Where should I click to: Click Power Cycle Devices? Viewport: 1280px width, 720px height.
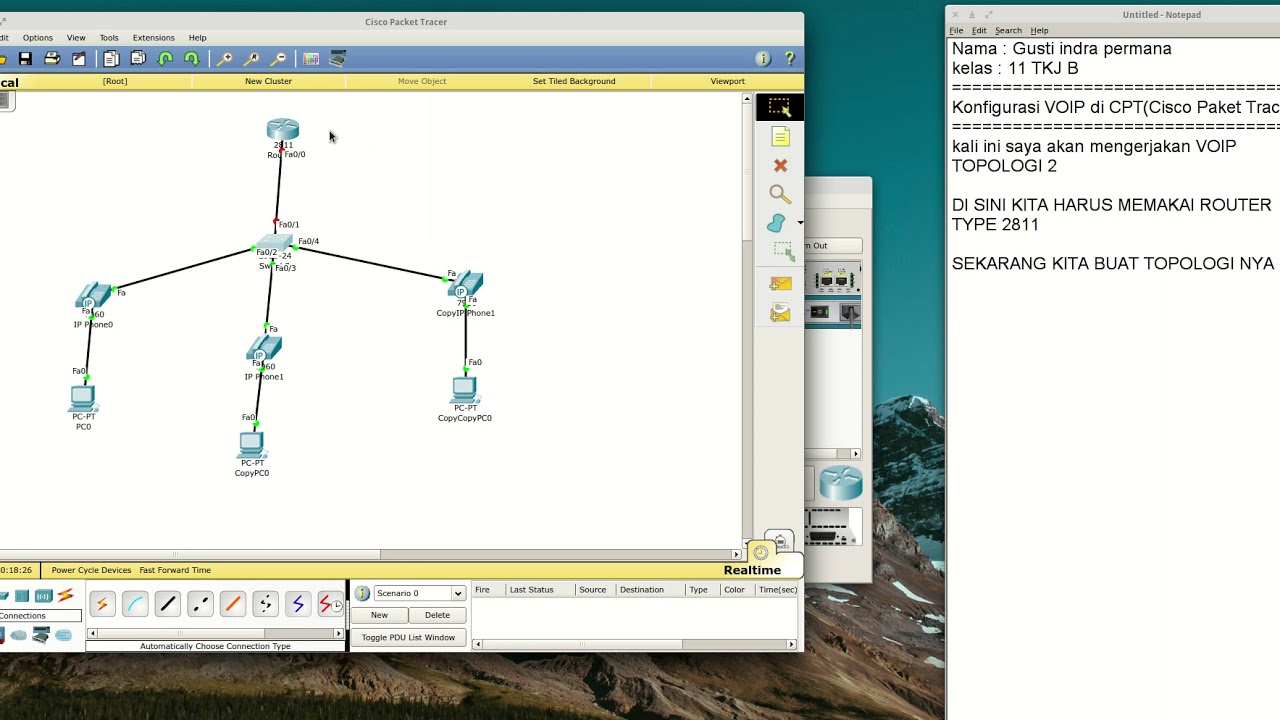tap(91, 570)
